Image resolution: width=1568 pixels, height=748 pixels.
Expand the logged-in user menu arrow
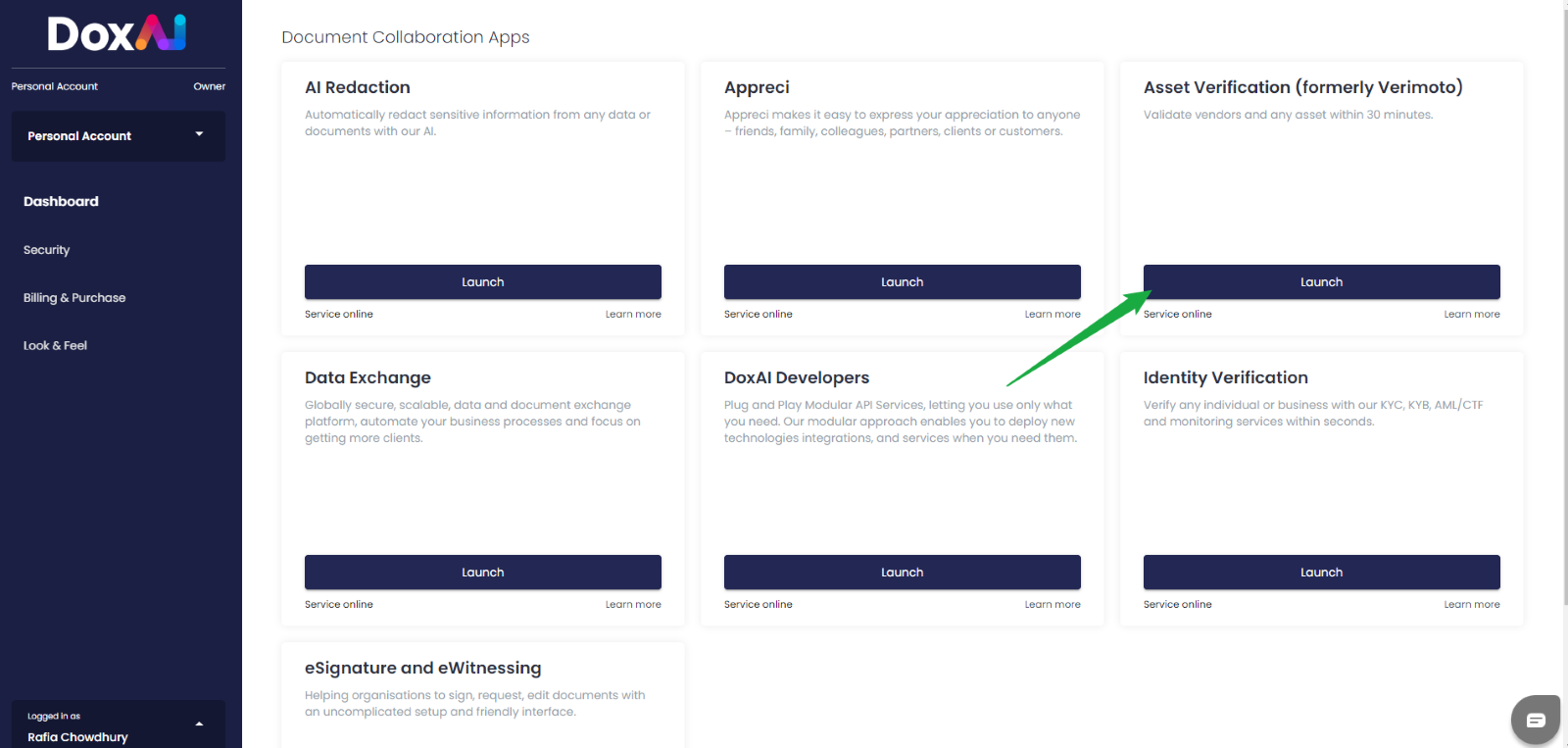click(199, 724)
